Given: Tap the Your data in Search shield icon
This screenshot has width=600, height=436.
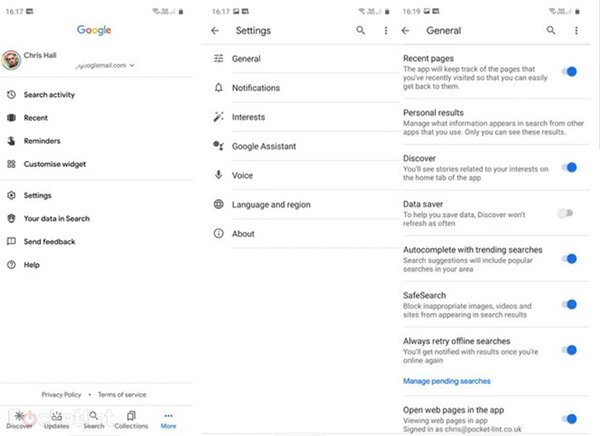Looking at the screenshot, I should coord(11,219).
